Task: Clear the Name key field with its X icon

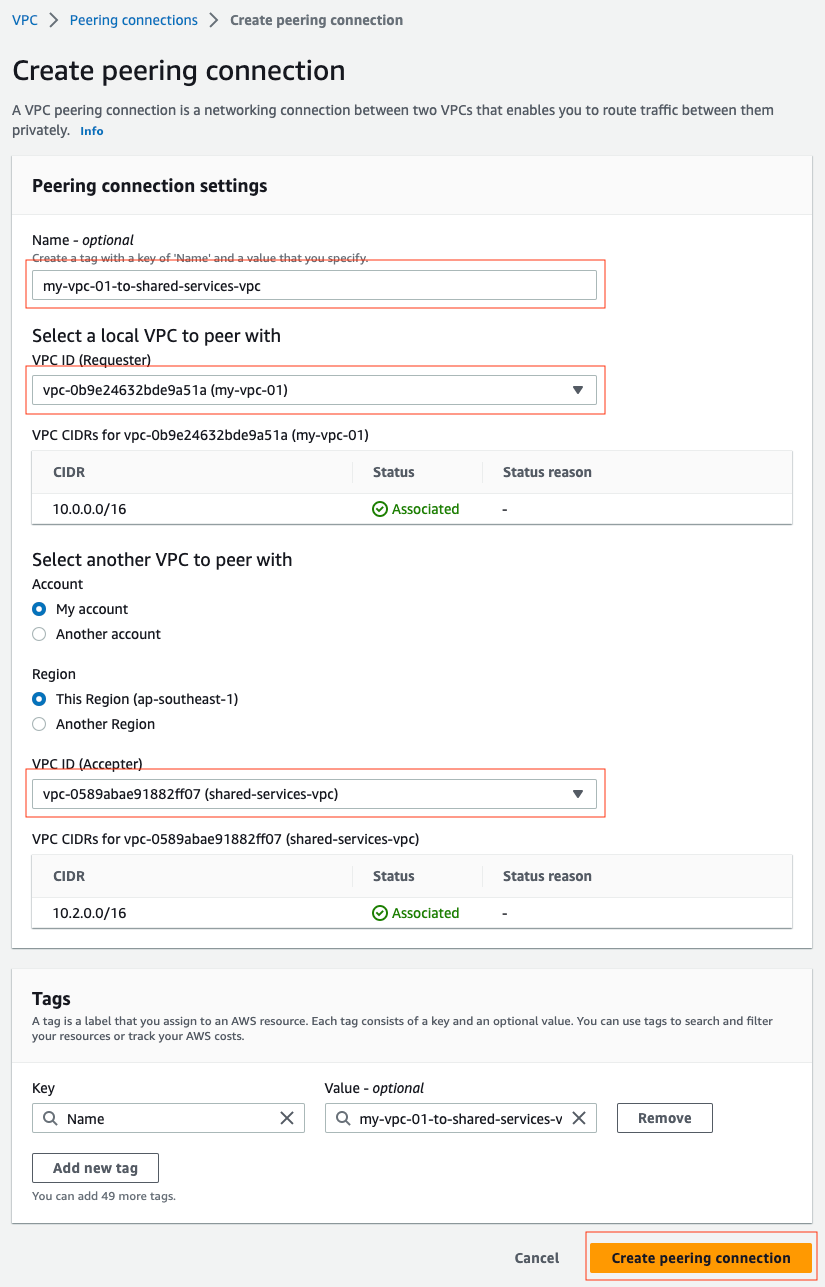Action: (x=289, y=1117)
